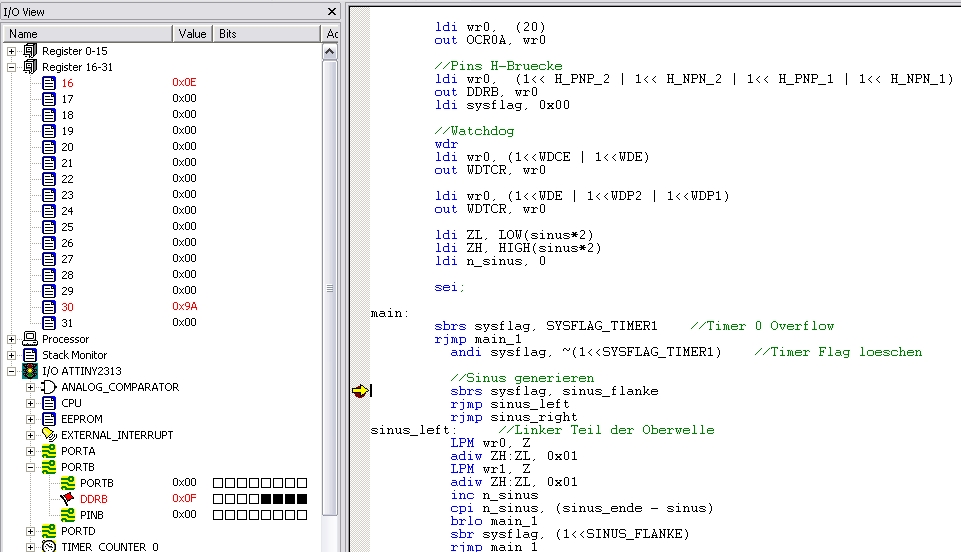Expand the ANALOG_COMPARATOR node
The image size is (961, 552).
30,387
